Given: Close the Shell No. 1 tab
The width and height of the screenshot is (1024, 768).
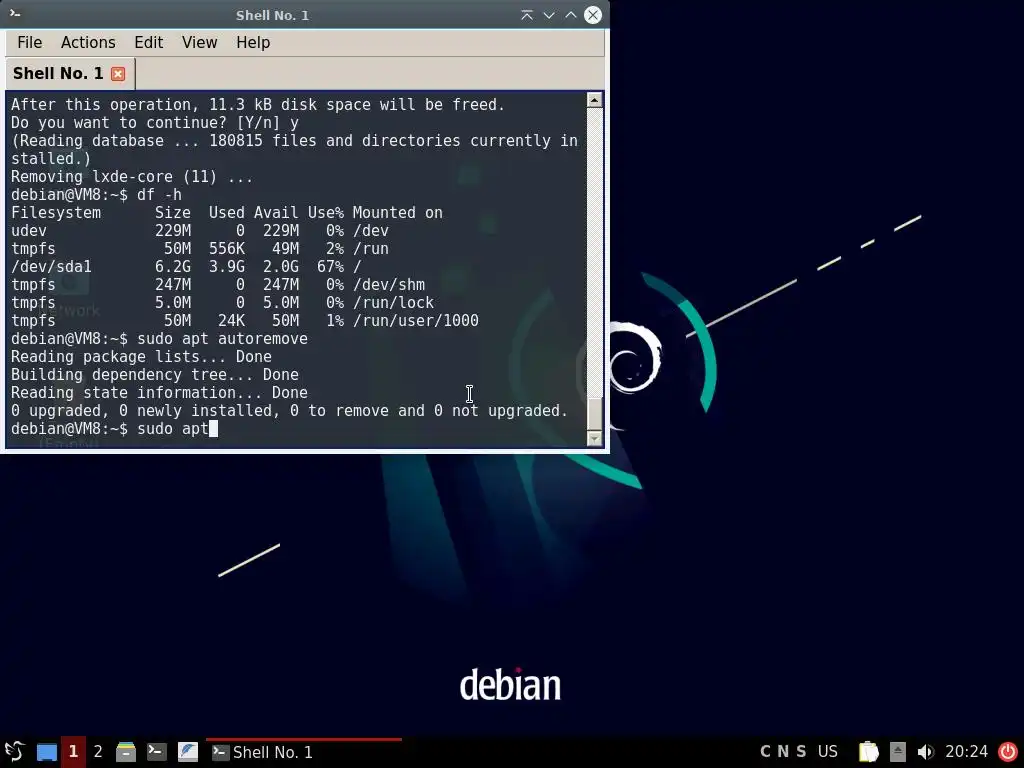Looking at the screenshot, I should (118, 74).
